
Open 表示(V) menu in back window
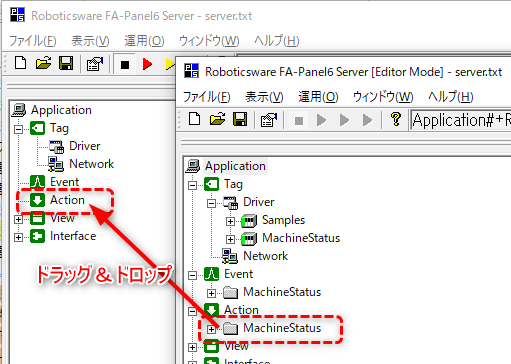(x=90, y=41)
